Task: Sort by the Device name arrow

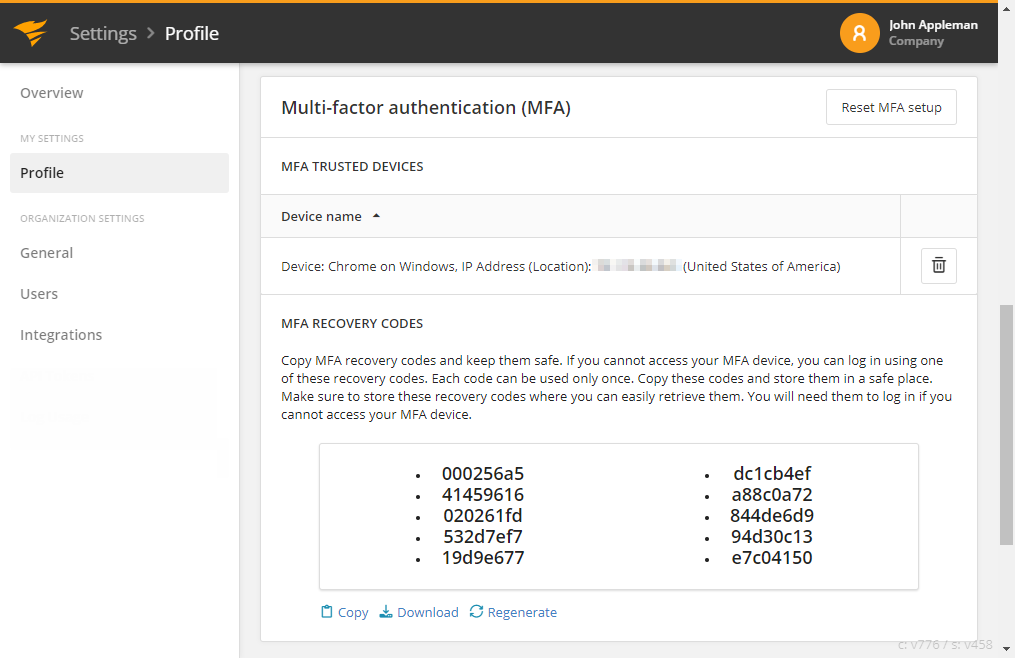Action: (376, 216)
